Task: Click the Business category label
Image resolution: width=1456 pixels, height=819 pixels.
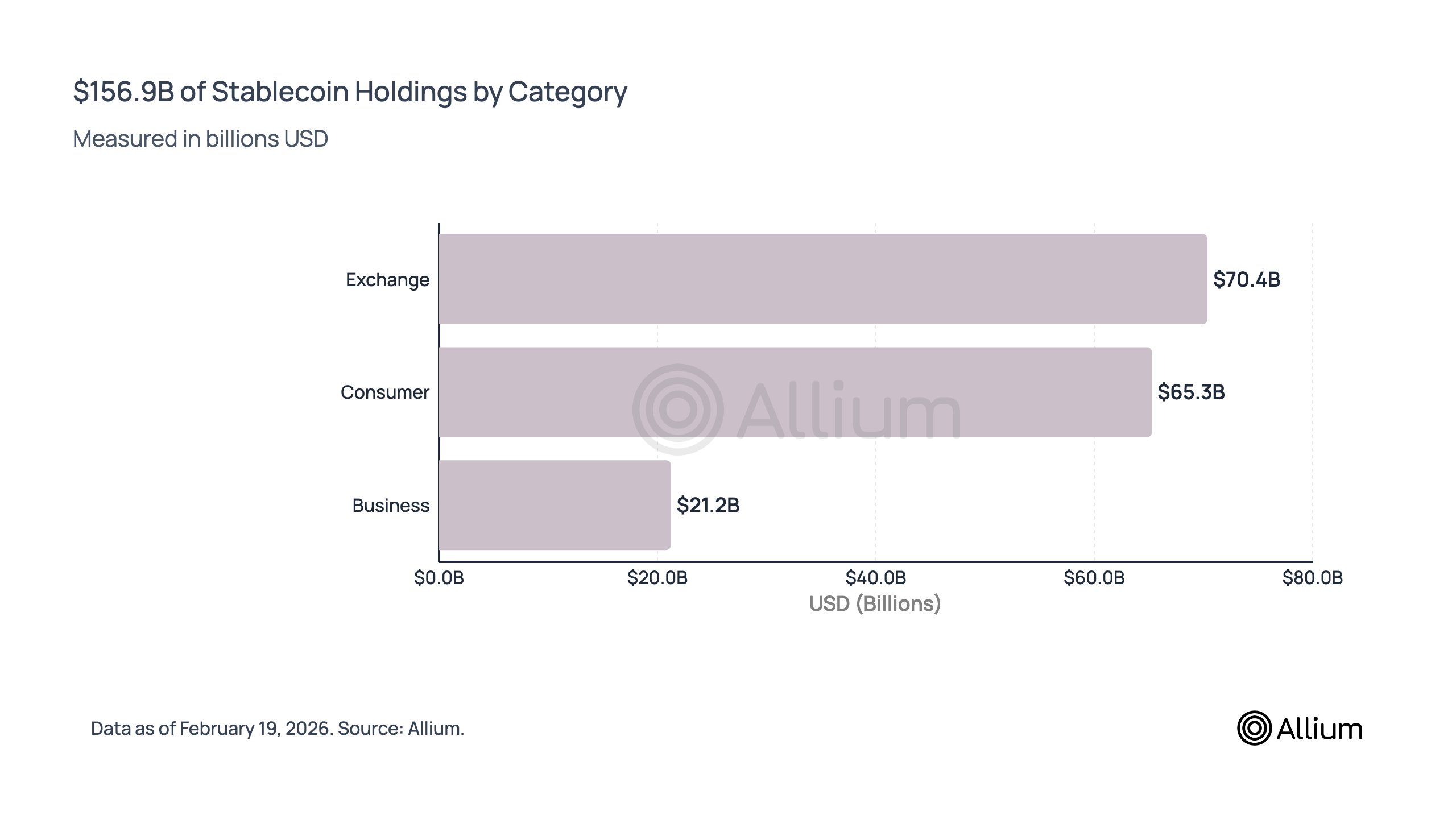Action: tap(391, 505)
